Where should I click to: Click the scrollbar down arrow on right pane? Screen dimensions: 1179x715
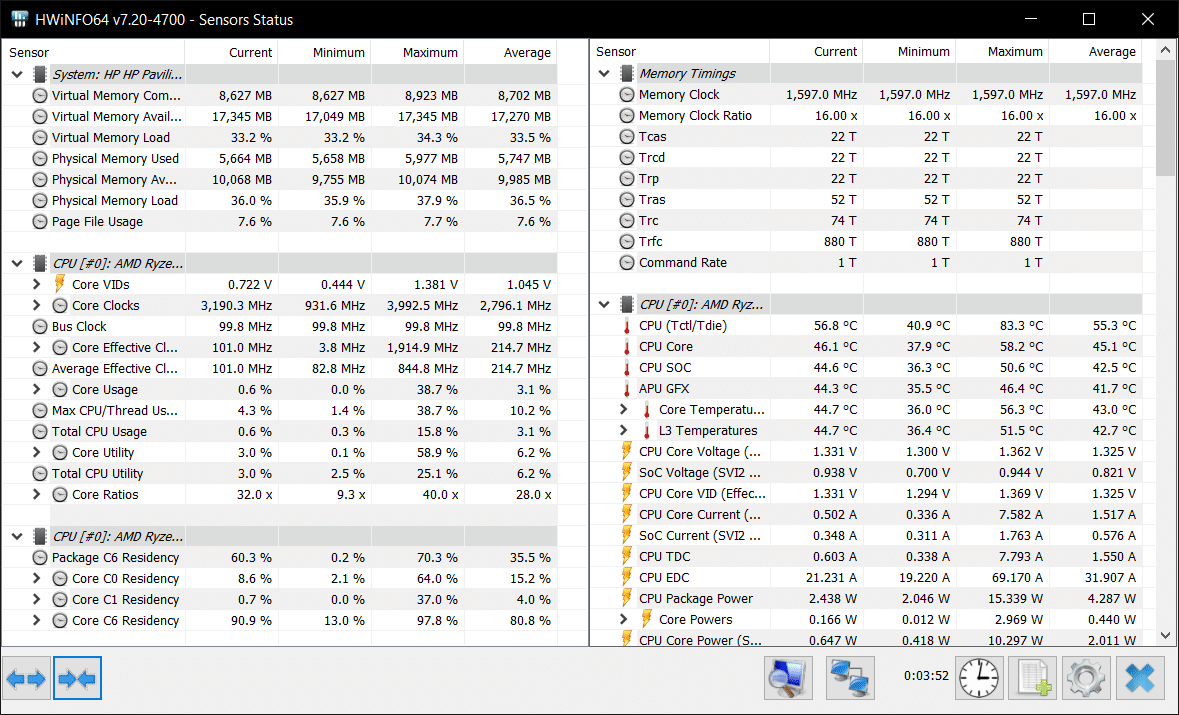pyautogui.click(x=1165, y=635)
